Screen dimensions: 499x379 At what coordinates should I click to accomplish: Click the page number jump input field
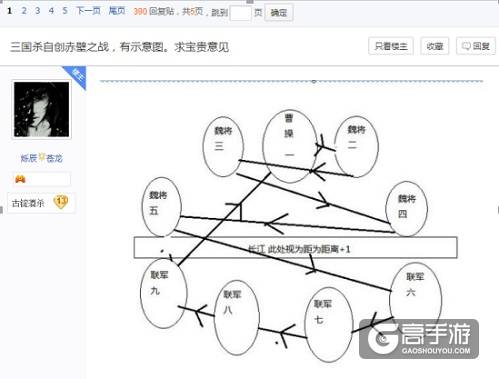click(240, 13)
